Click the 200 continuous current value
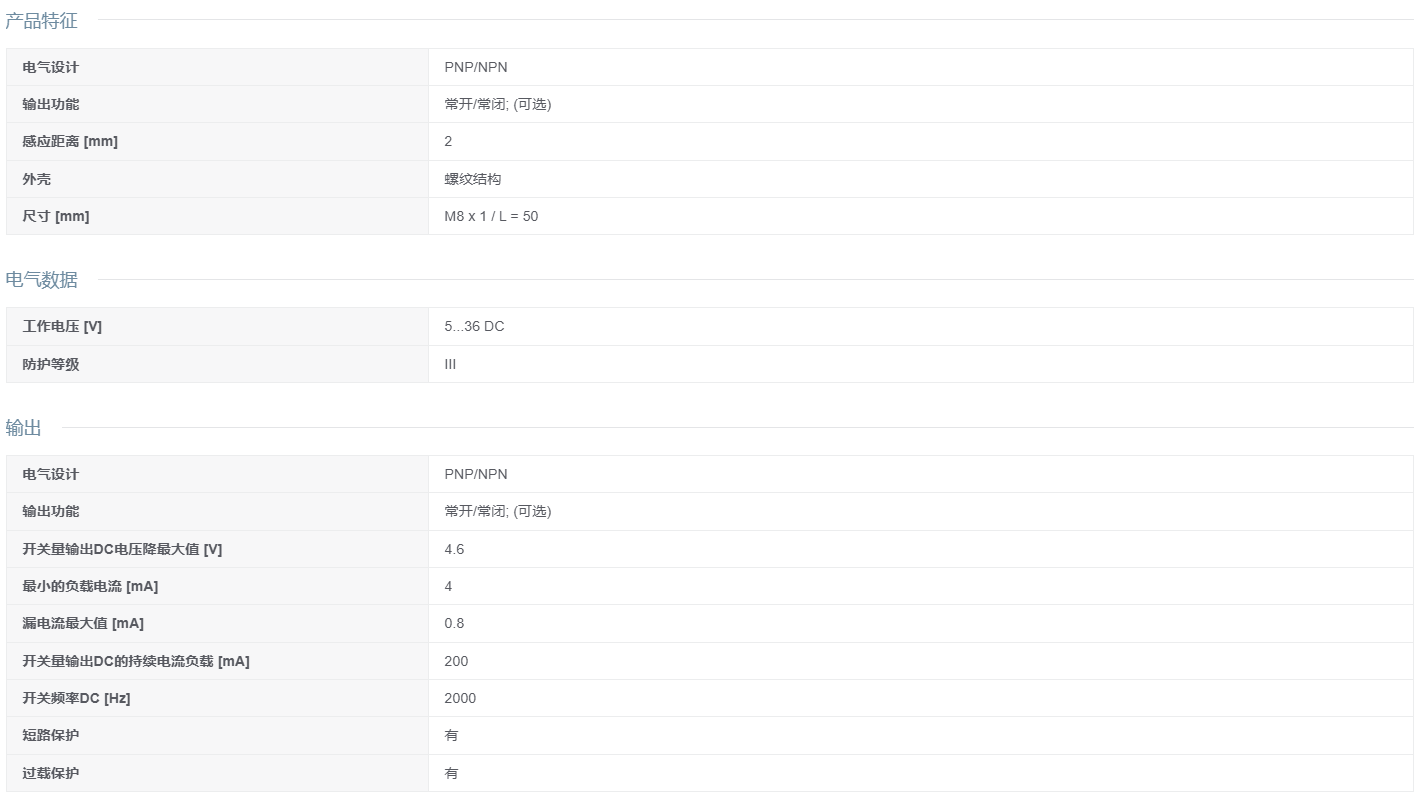The width and height of the screenshot is (1422, 810). (456, 661)
